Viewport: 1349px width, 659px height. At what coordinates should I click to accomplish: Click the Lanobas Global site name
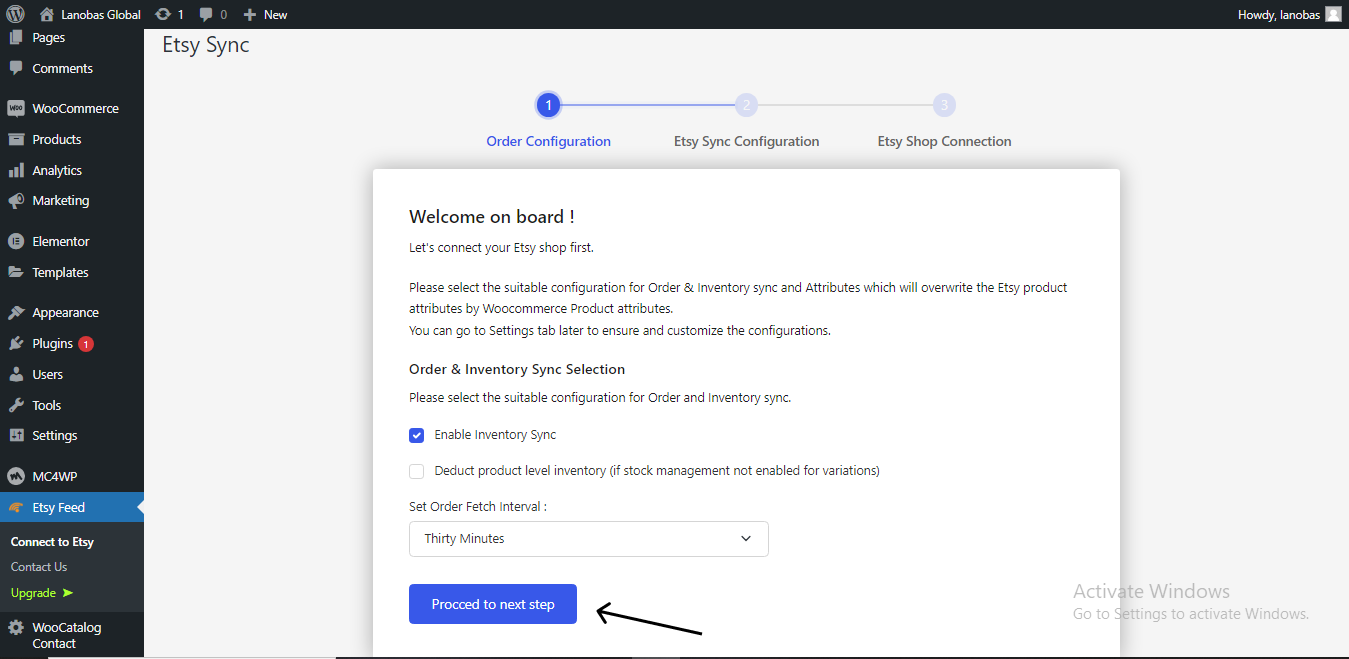(101, 14)
